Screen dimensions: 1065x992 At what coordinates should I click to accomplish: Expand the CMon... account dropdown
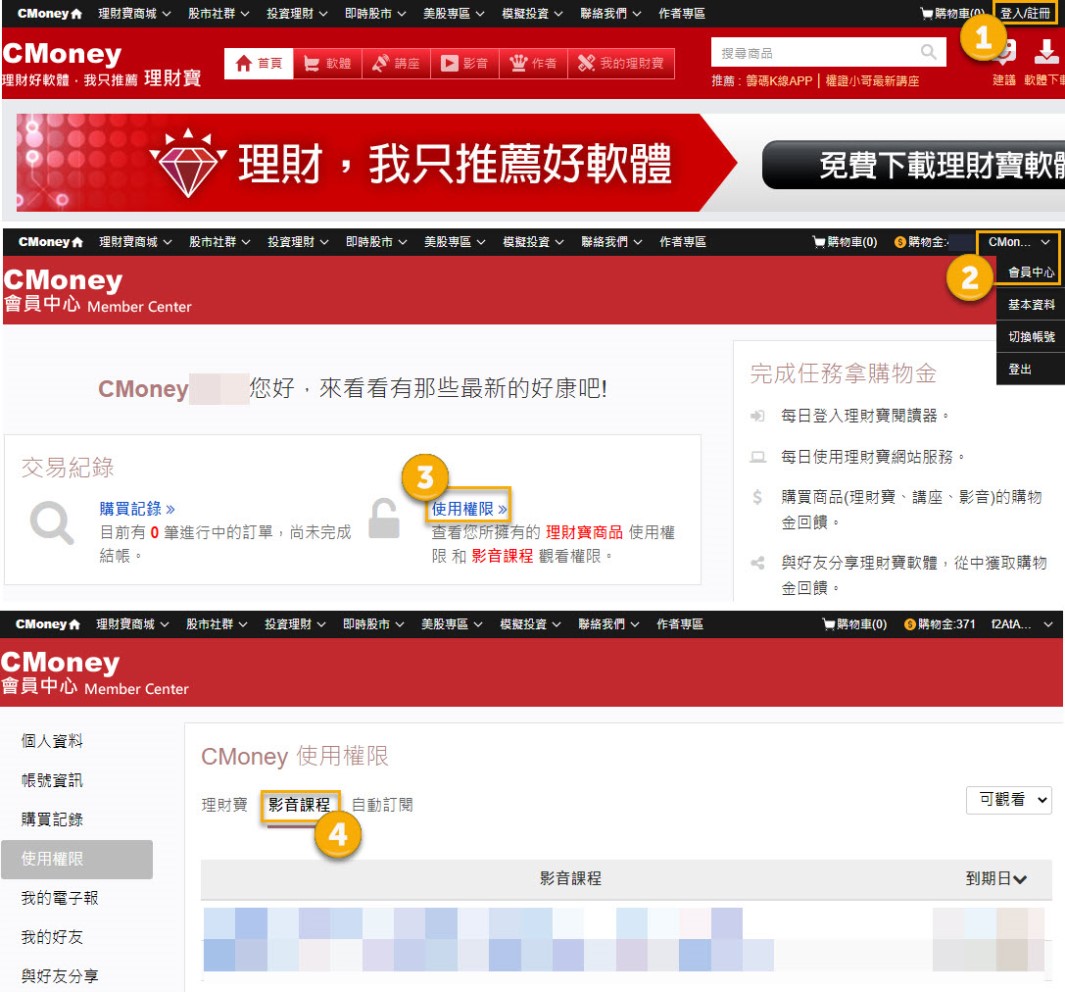(1019, 242)
